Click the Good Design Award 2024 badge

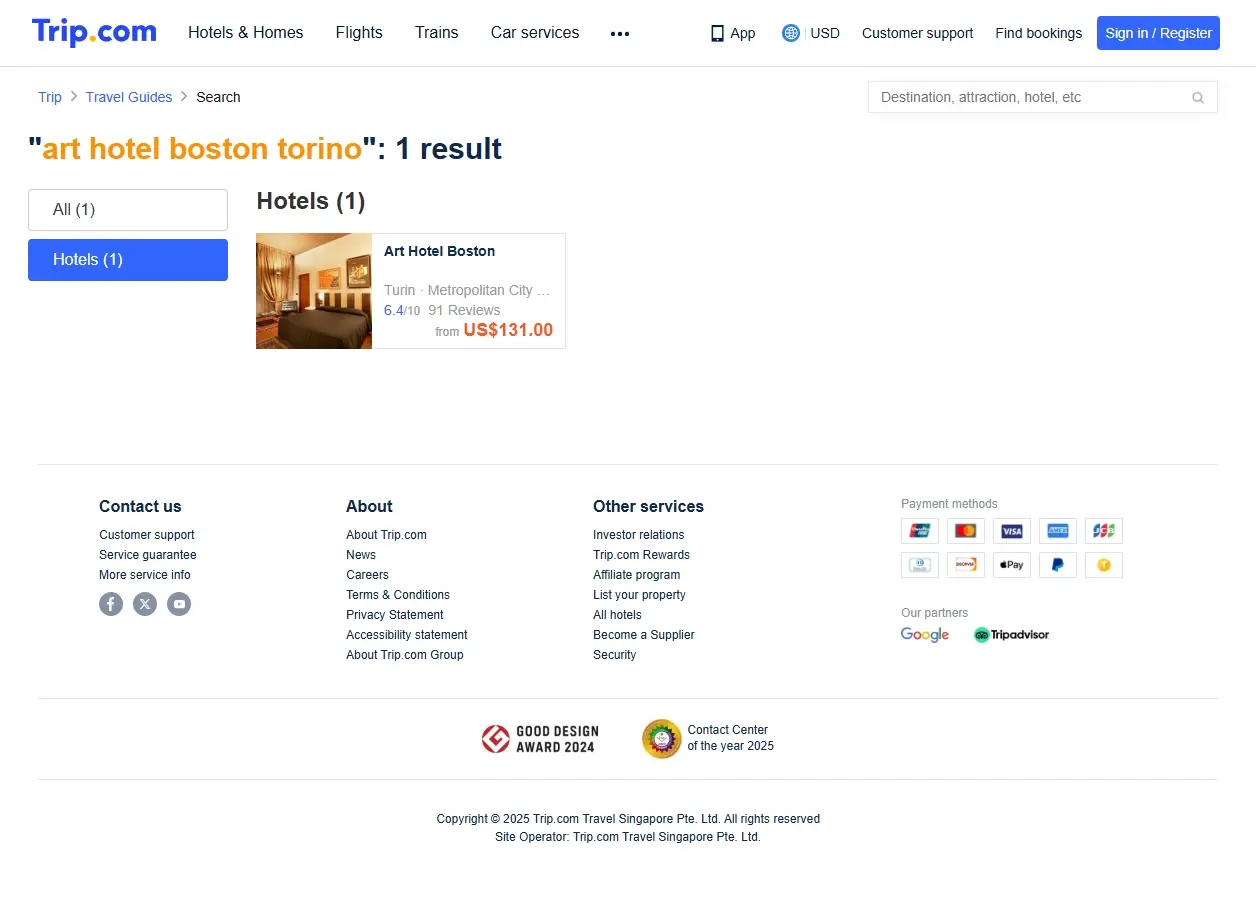point(539,739)
